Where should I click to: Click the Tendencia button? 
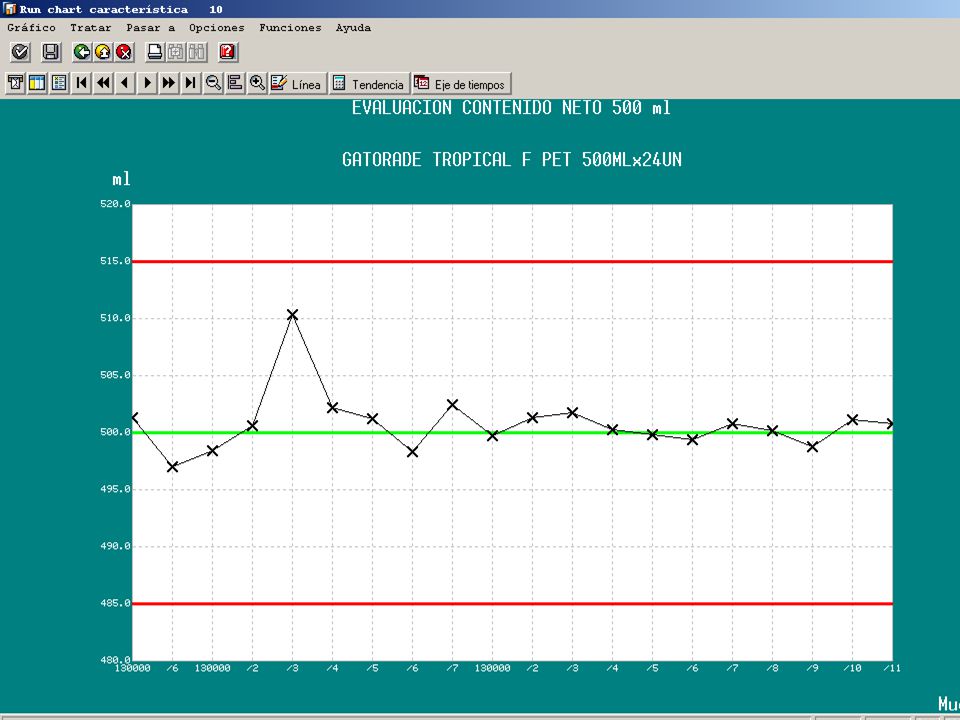[369, 84]
